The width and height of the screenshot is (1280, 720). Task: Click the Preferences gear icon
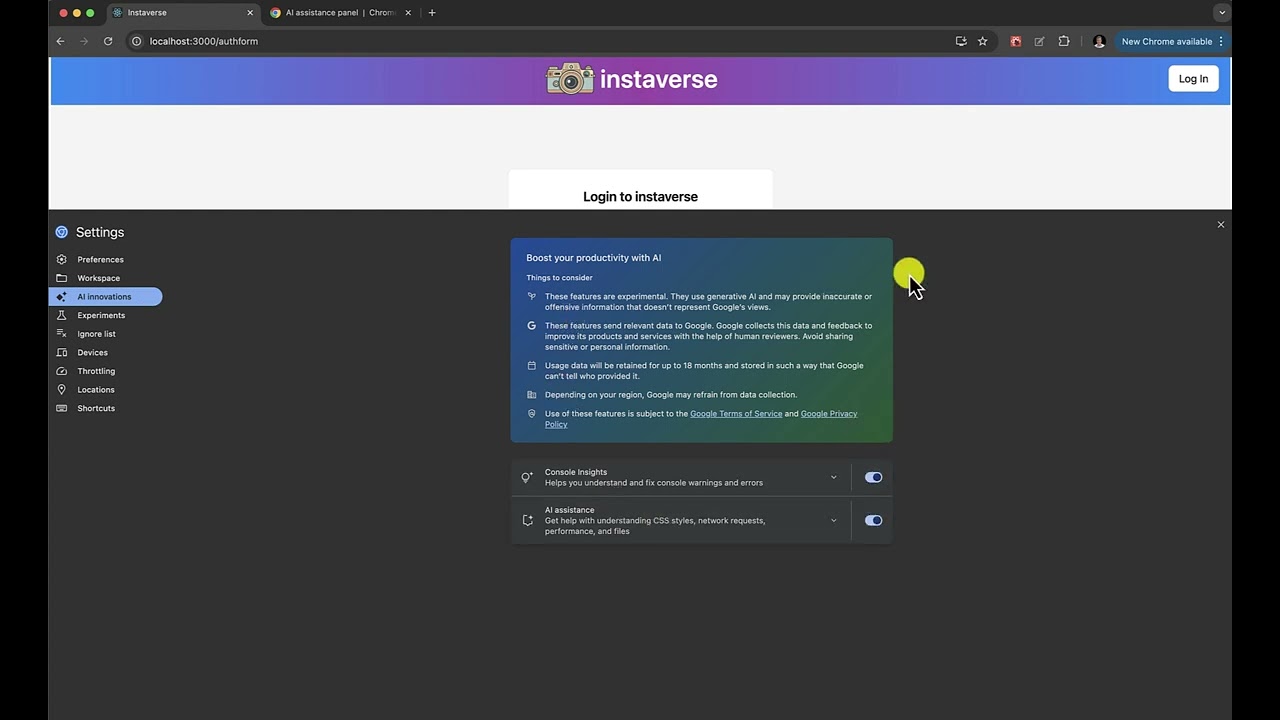pos(62,259)
